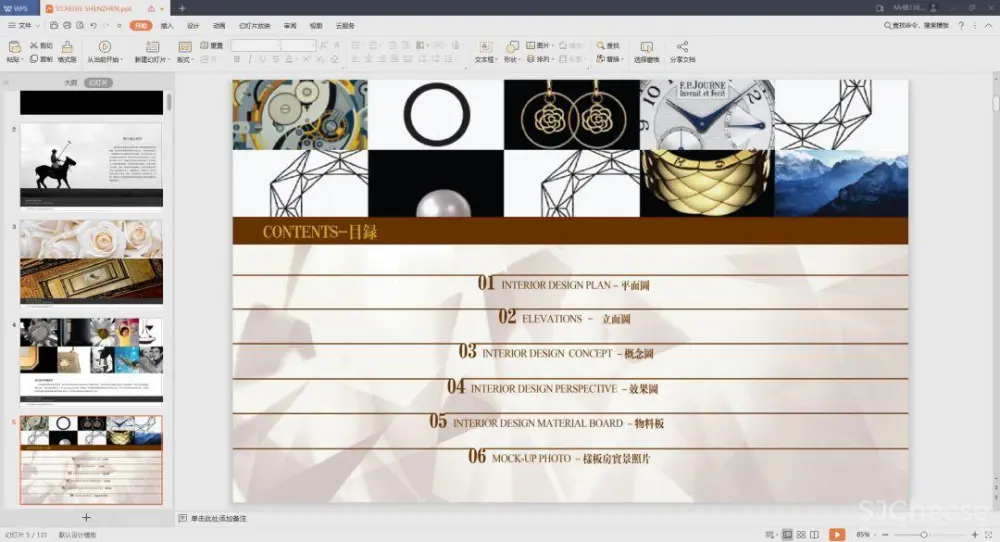Click the Find (查找) magnifier icon
The image size is (1000, 542).
[601, 45]
